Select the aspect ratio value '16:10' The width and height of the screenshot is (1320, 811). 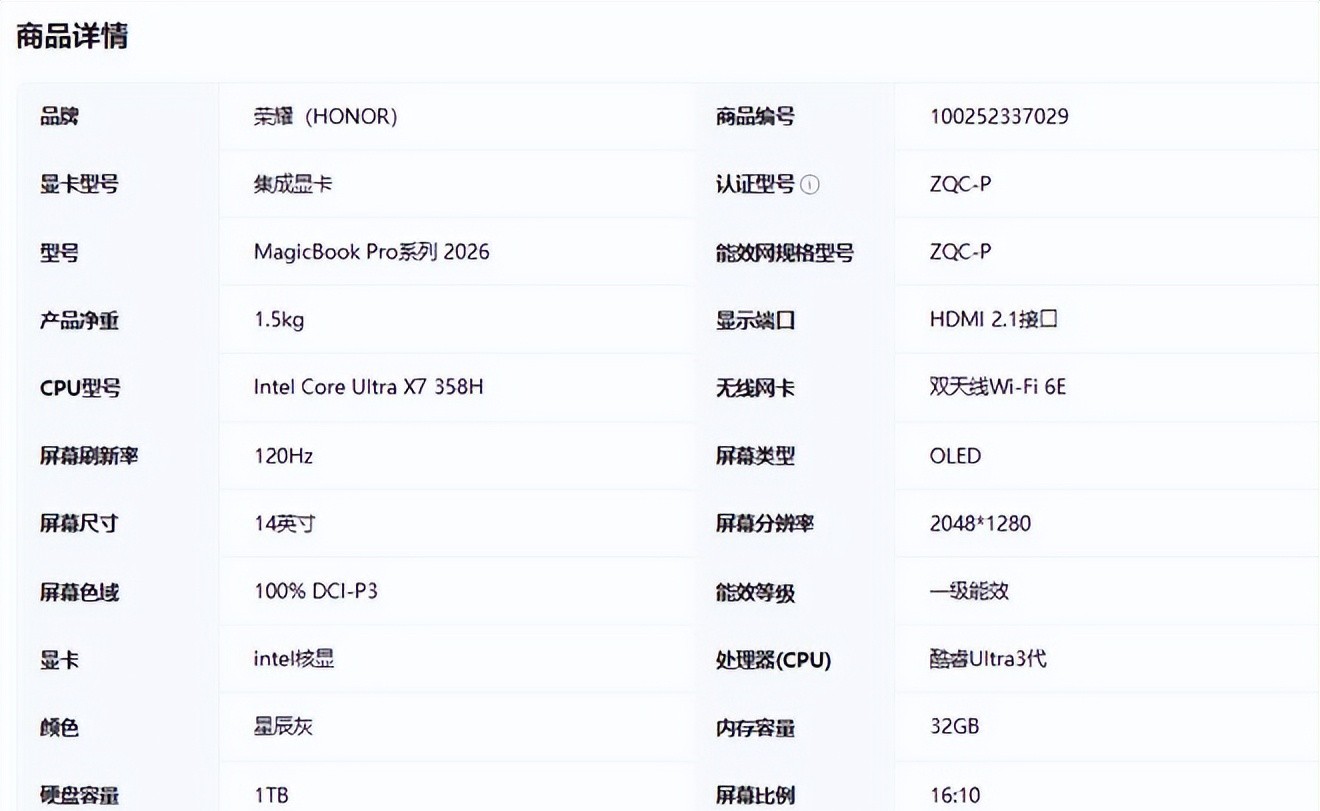coord(955,795)
